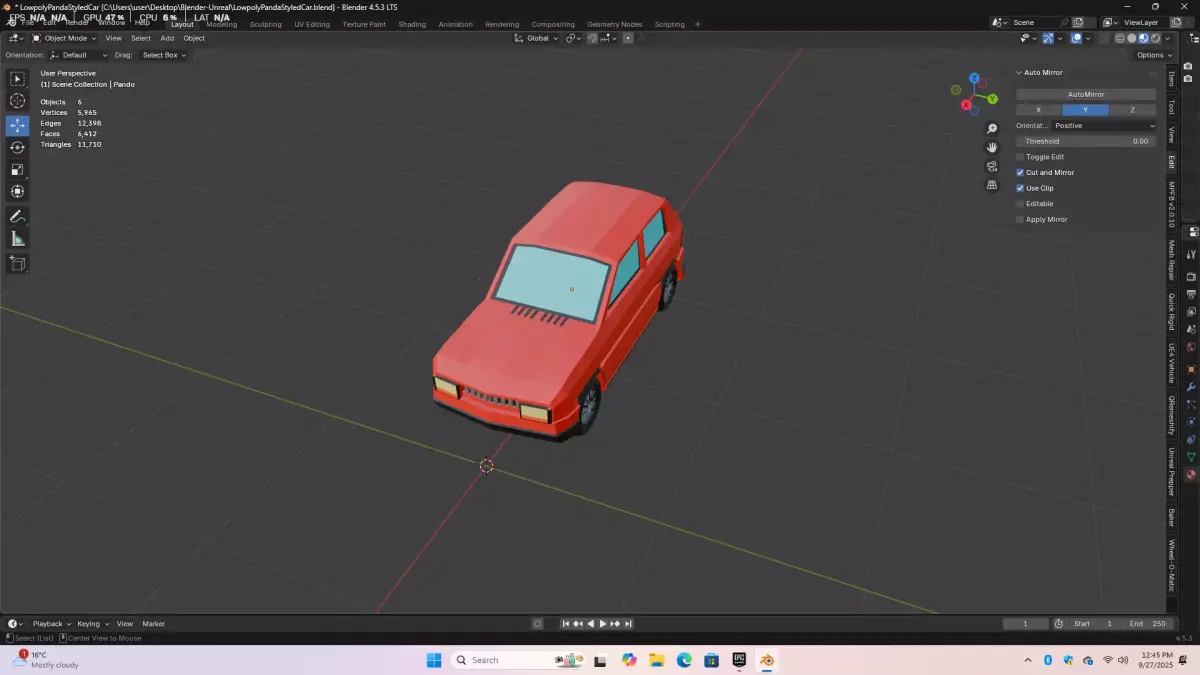Select the Add Cube tool

click(x=17, y=263)
